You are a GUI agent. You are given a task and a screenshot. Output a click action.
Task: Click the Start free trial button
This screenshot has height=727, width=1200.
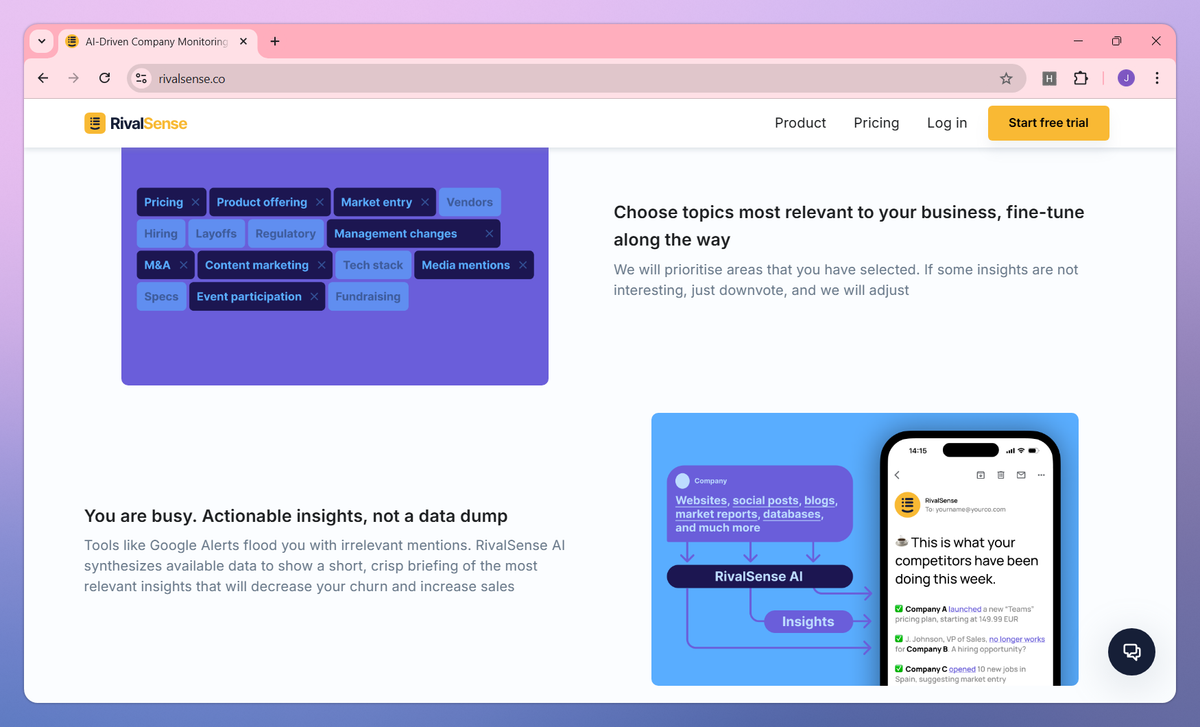pyautogui.click(x=1048, y=123)
